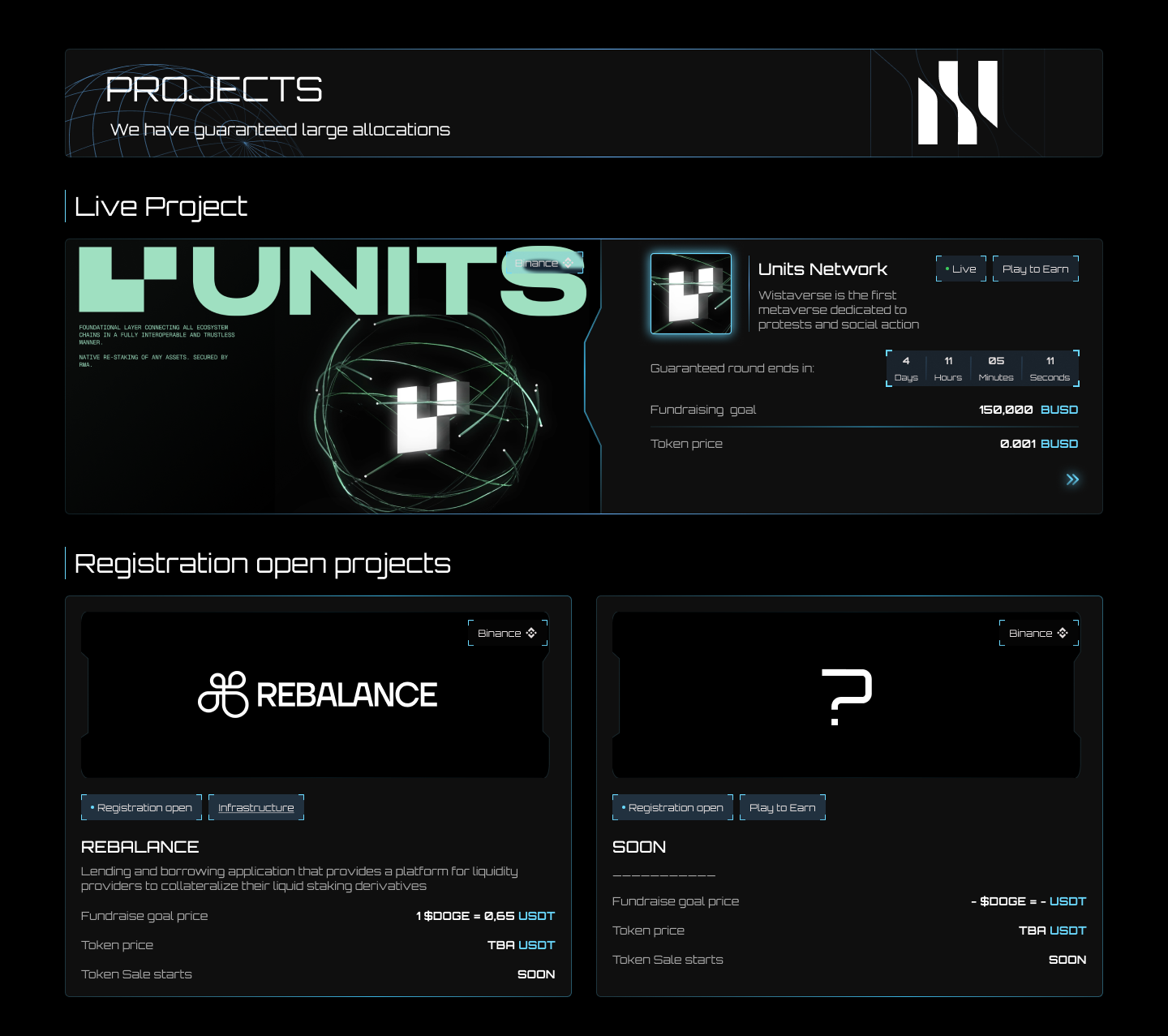
Task: Click the 0.001 BUSD token price value
Action: coord(1039,444)
